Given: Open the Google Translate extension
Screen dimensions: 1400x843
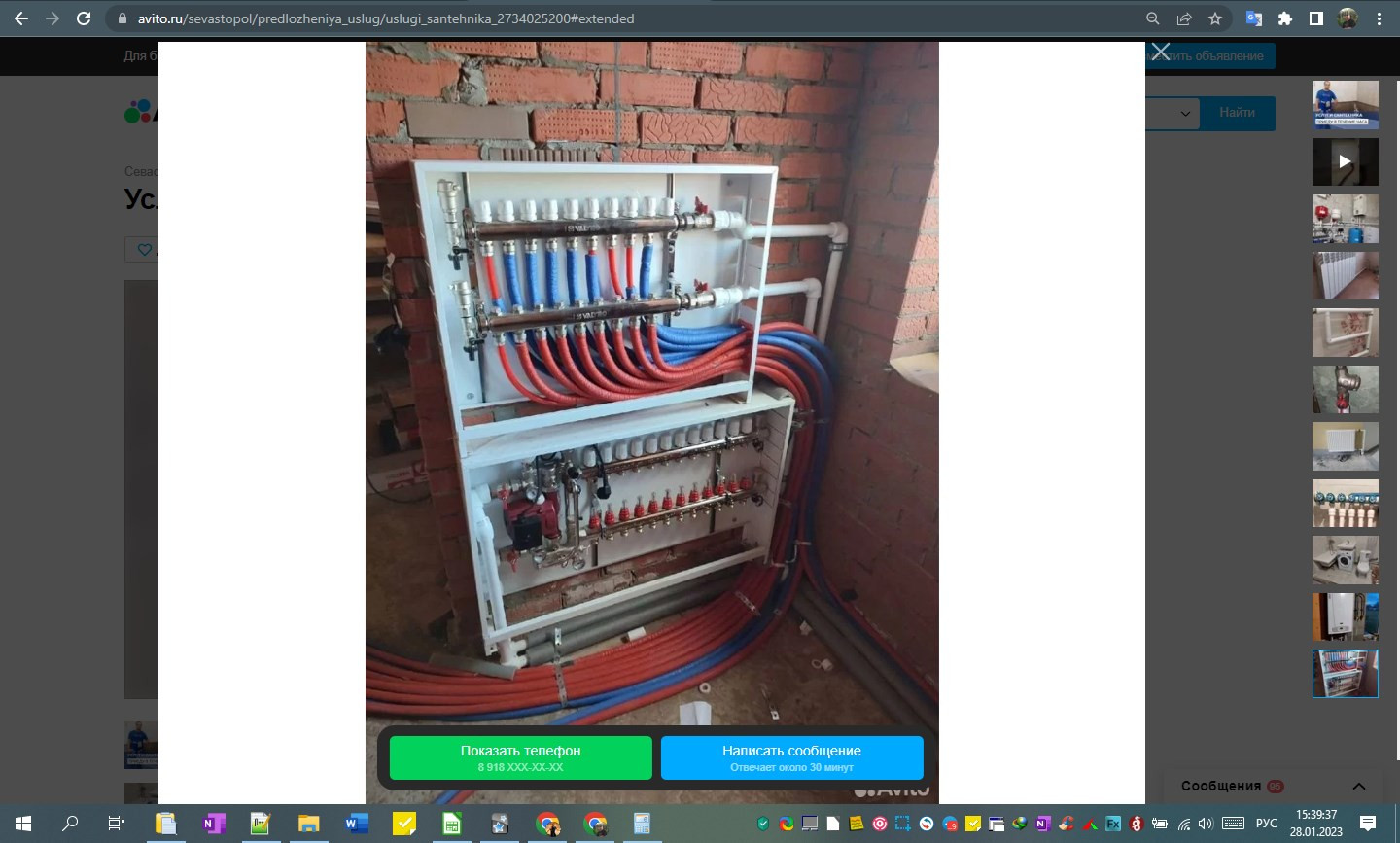Looking at the screenshot, I should coord(1254,18).
